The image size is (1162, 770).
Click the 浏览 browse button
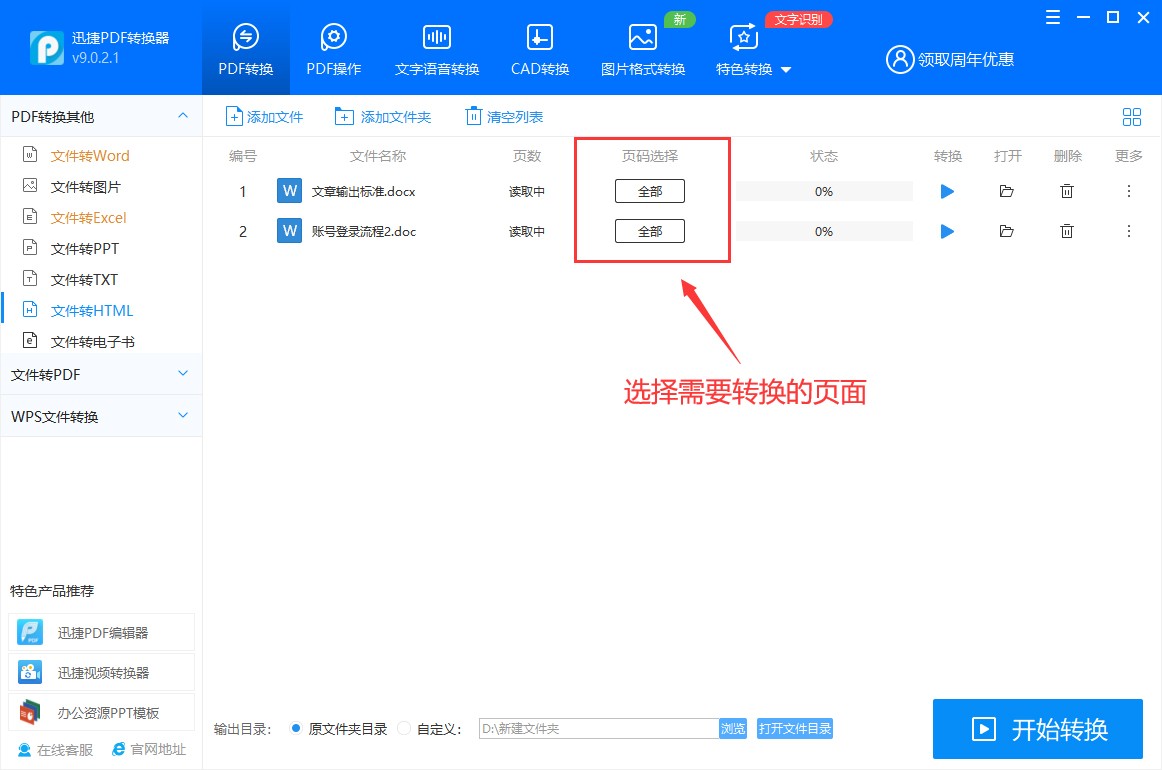(733, 728)
